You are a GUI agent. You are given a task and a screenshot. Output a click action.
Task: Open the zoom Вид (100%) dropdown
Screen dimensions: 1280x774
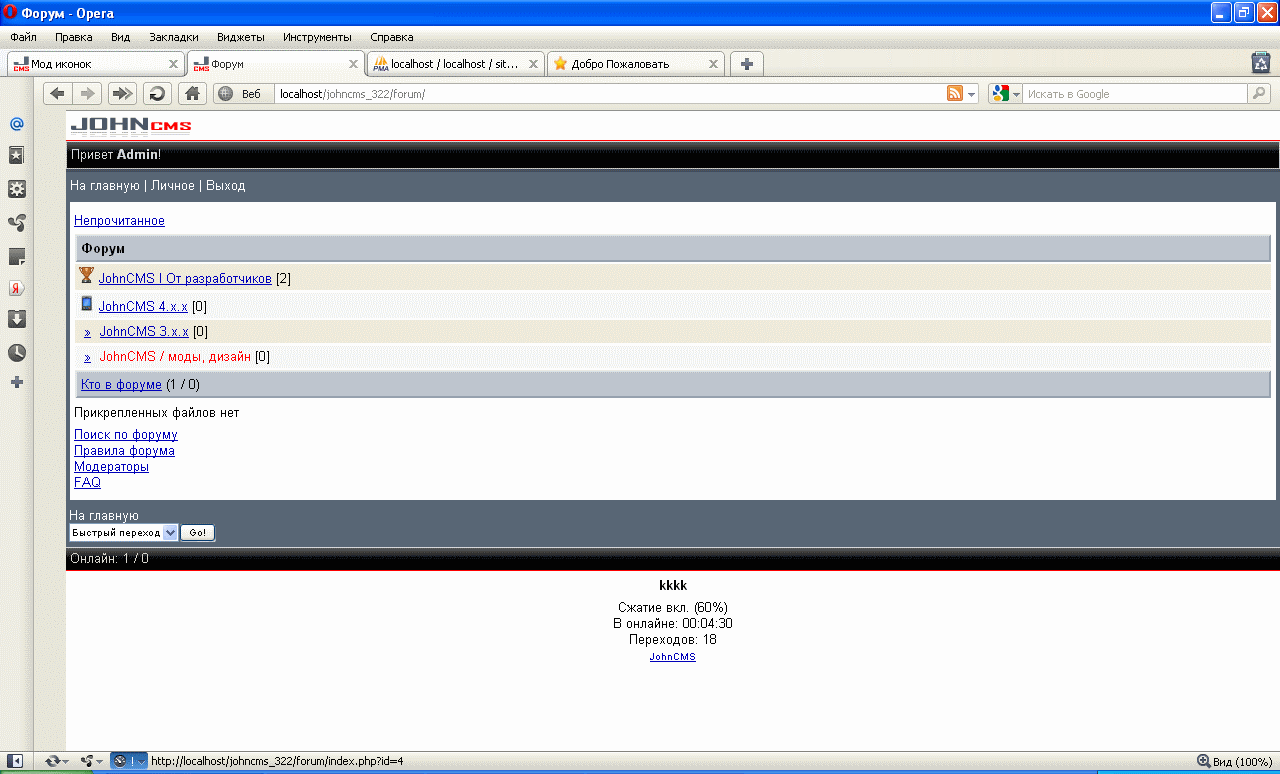click(x=1234, y=761)
